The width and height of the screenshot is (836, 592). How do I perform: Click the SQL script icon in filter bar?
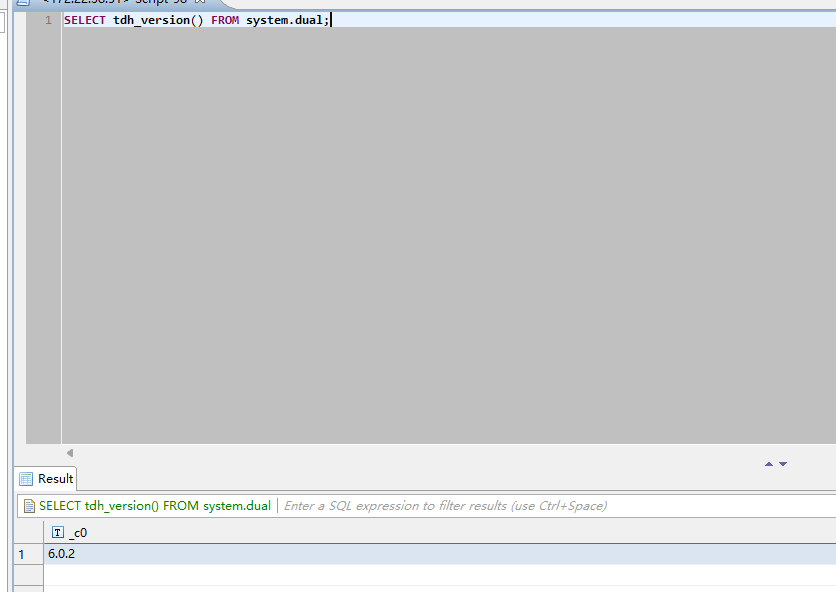(29, 506)
